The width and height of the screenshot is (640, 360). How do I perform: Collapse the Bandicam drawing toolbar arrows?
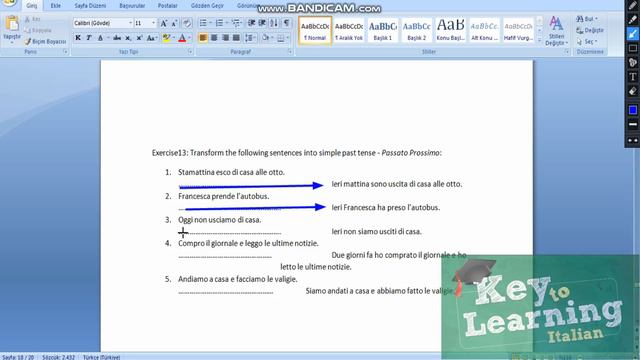tap(633, 140)
